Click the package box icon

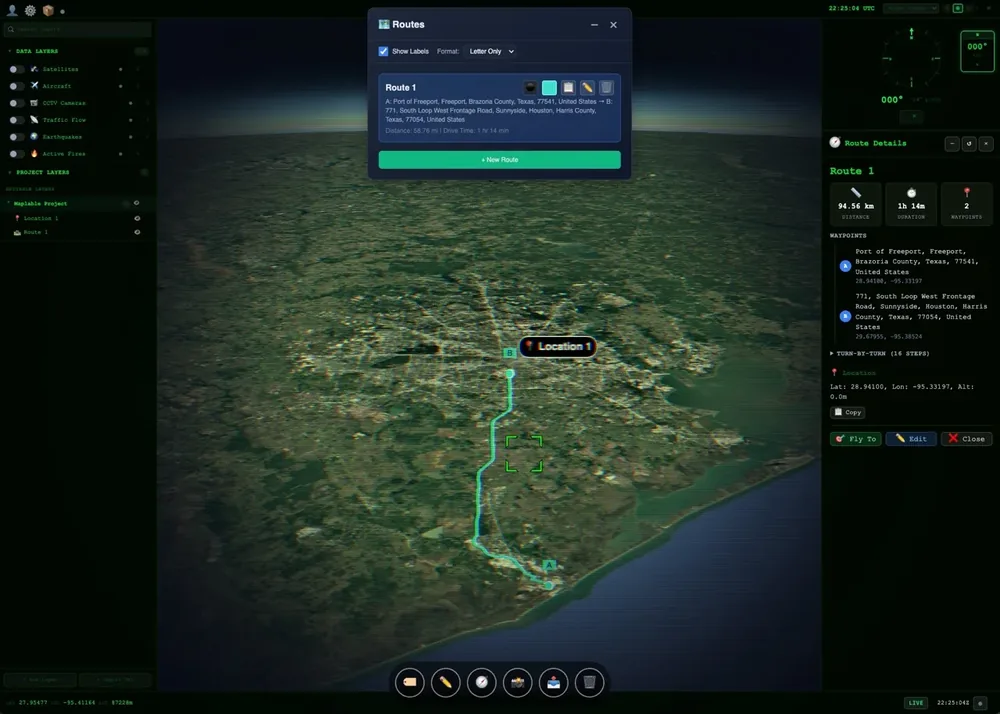(x=48, y=10)
